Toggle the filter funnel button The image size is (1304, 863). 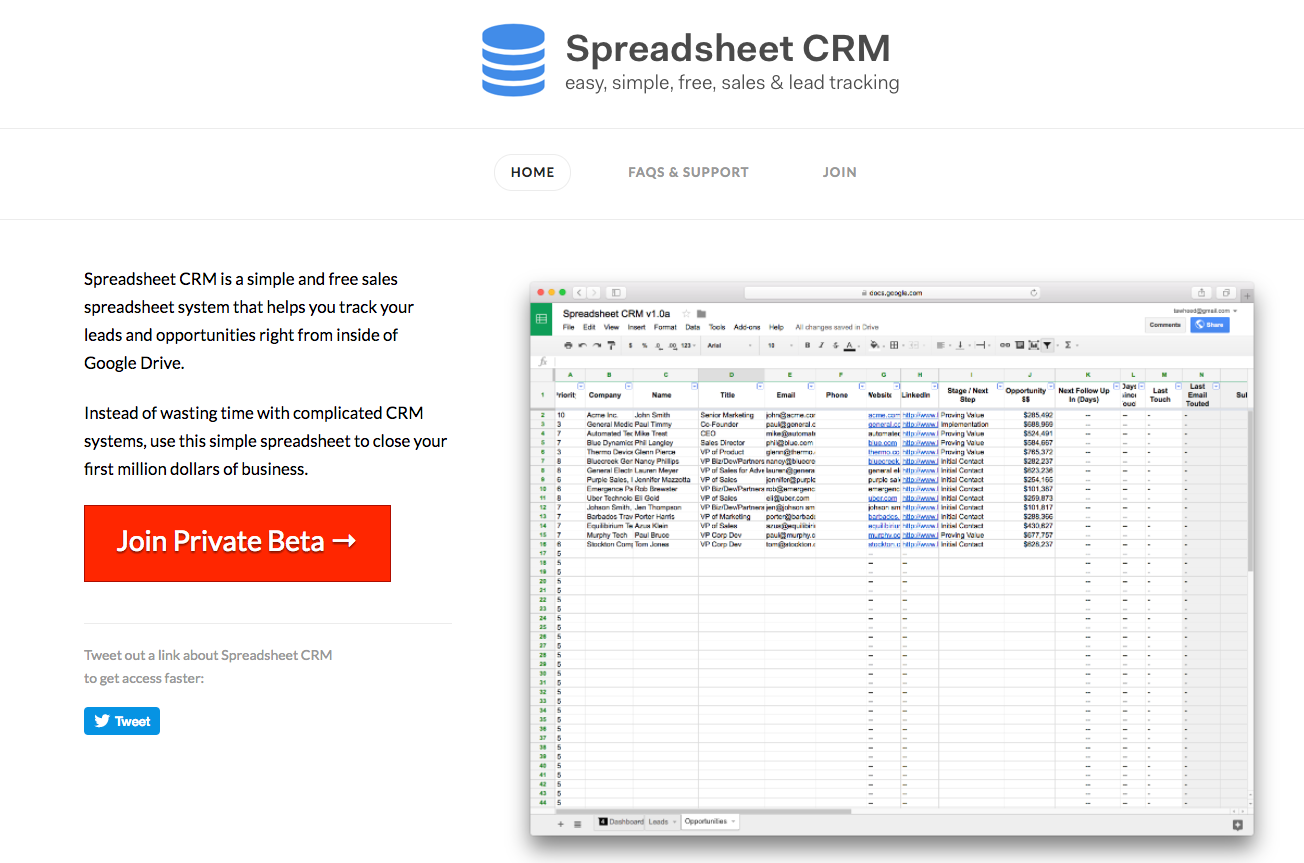(x=1047, y=345)
